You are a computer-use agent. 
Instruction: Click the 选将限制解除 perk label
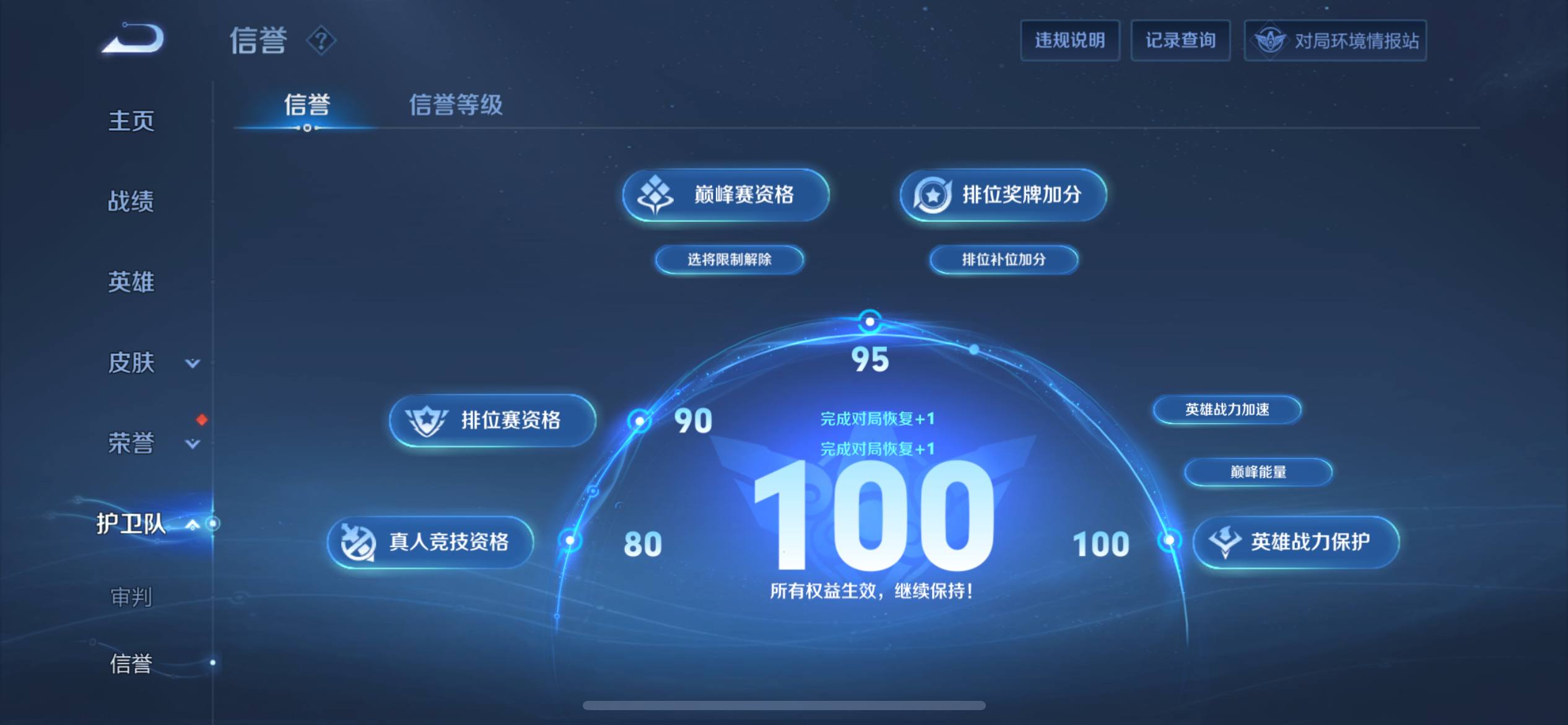(x=729, y=260)
